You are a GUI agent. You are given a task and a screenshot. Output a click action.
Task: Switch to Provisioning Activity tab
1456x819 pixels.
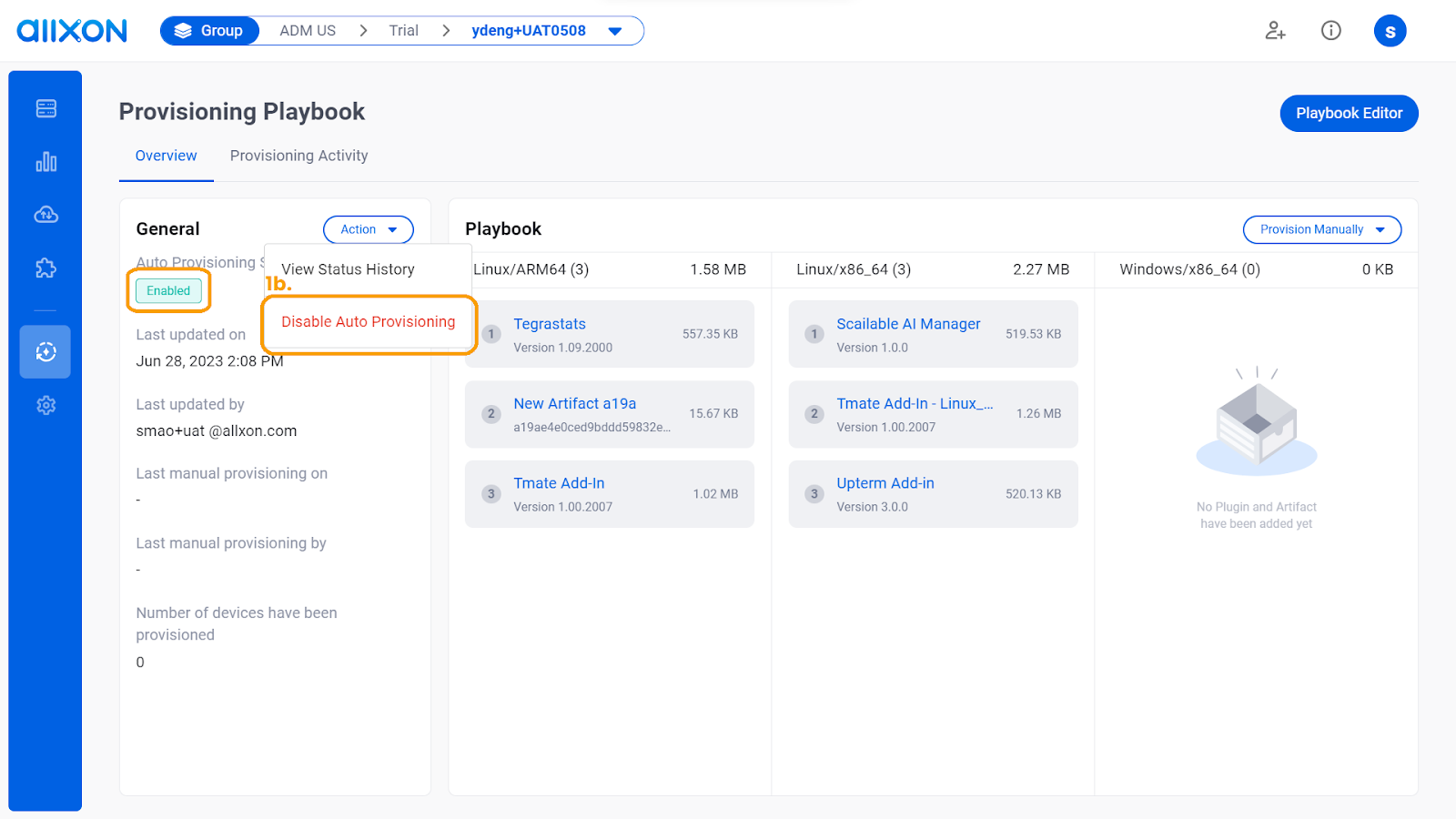click(x=298, y=156)
